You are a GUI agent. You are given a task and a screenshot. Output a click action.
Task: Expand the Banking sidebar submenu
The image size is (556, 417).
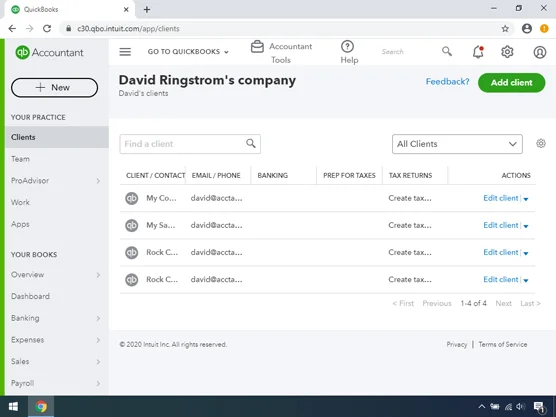[x=98, y=318]
